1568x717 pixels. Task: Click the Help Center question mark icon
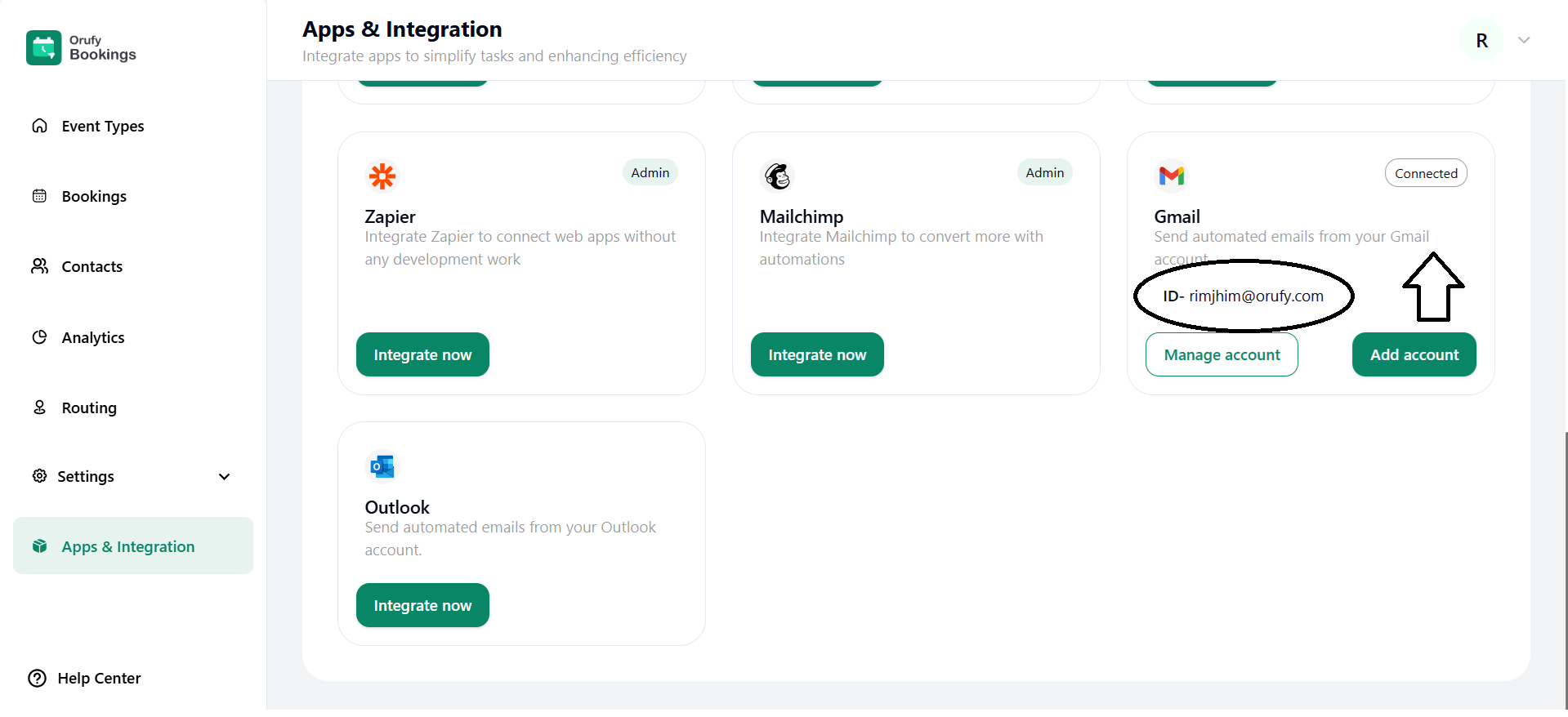point(38,679)
